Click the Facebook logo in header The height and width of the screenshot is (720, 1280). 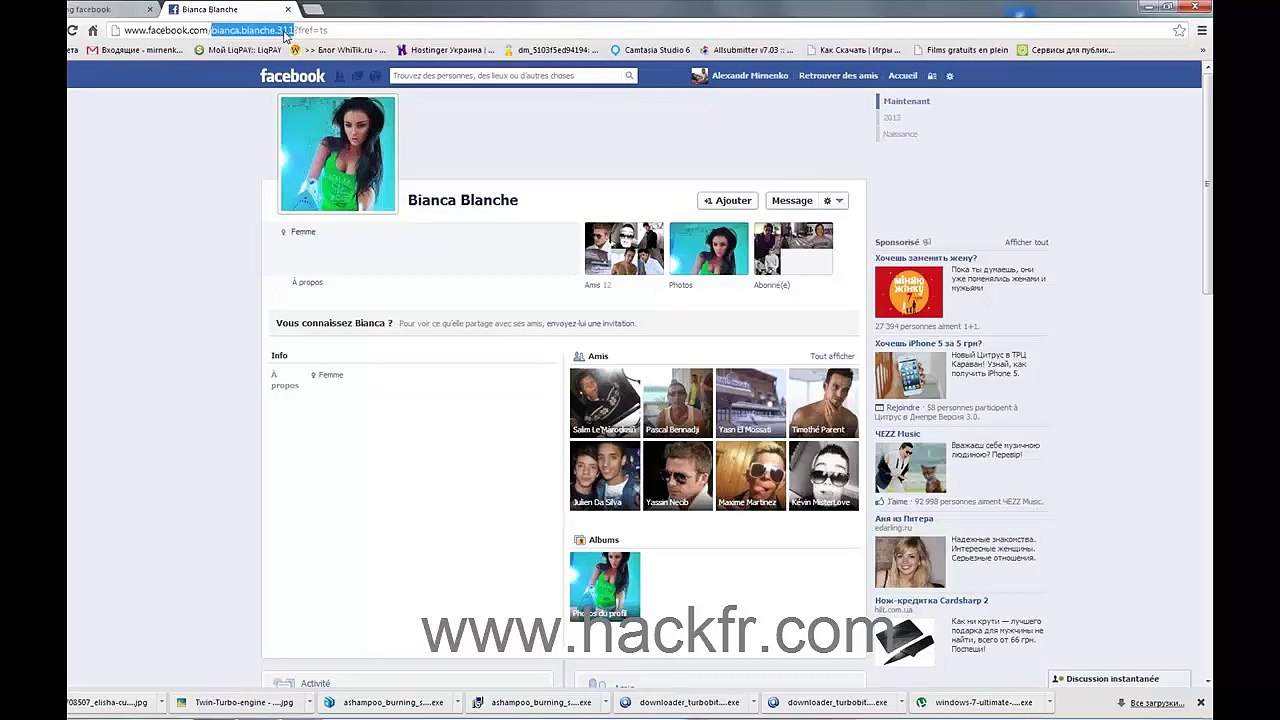click(x=292, y=76)
